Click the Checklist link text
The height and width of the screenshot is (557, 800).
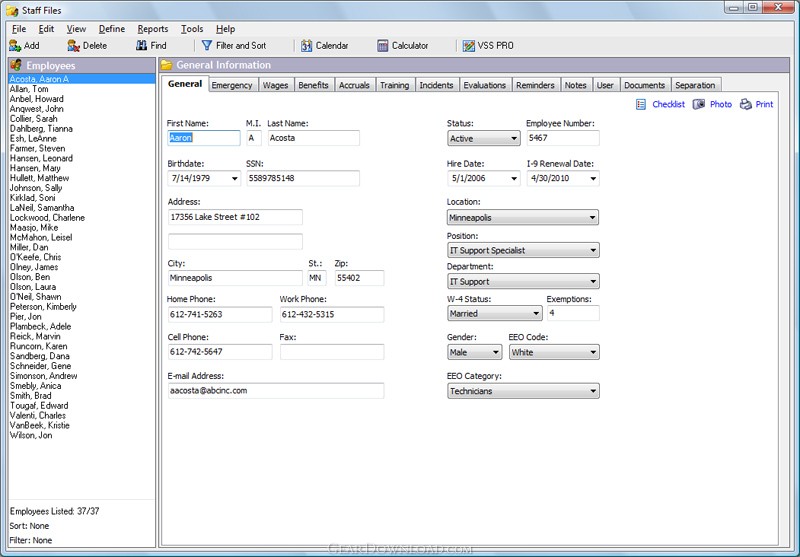[668, 104]
